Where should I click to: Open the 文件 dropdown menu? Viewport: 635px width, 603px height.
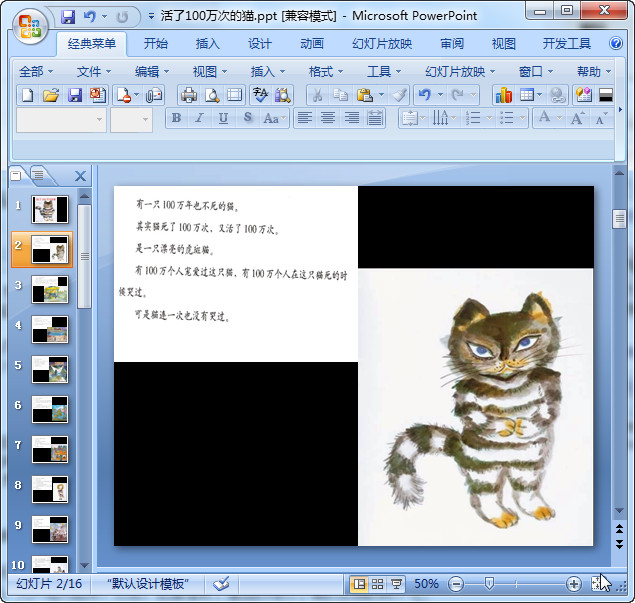pos(94,72)
